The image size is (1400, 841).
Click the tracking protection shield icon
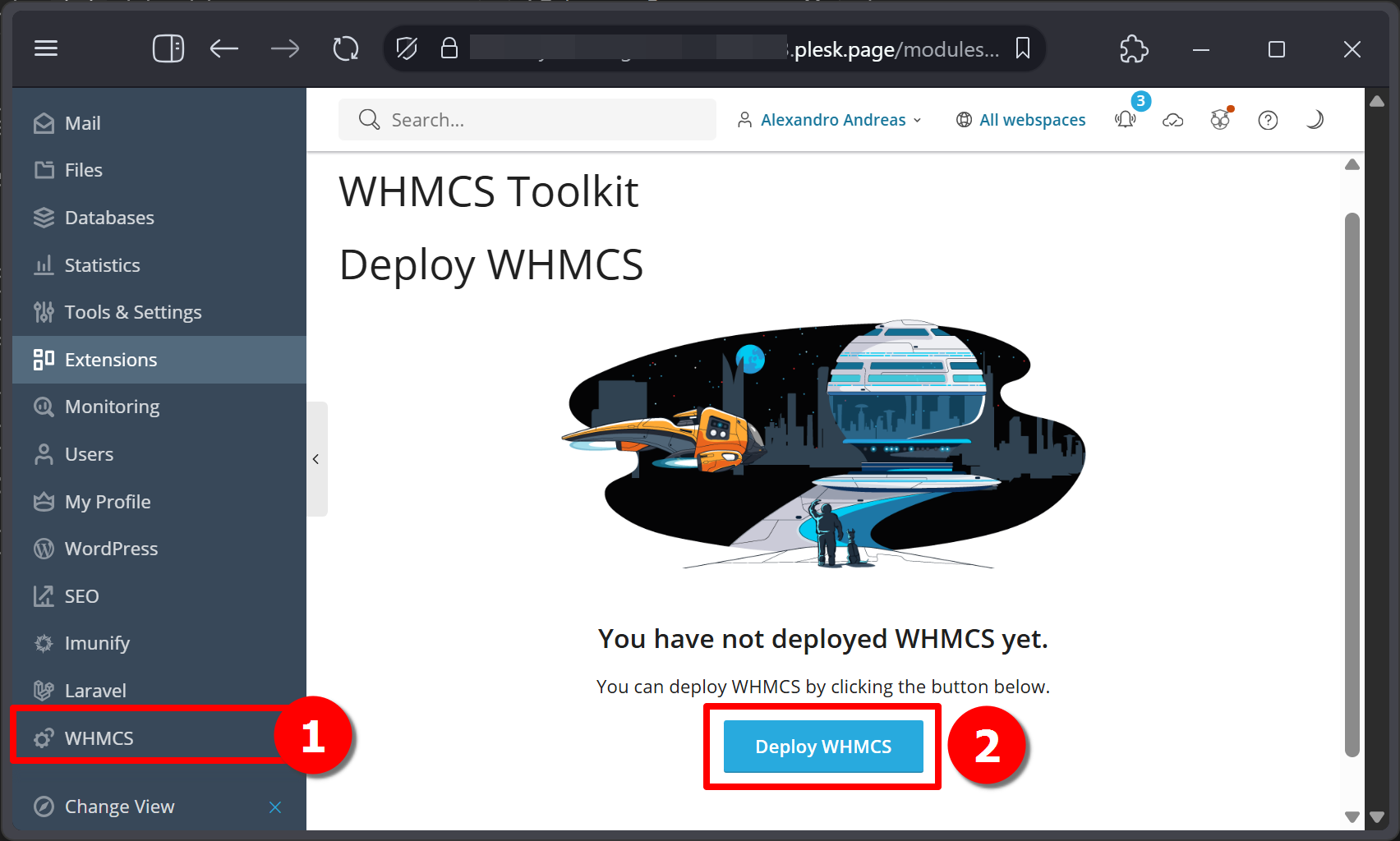(407, 48)
